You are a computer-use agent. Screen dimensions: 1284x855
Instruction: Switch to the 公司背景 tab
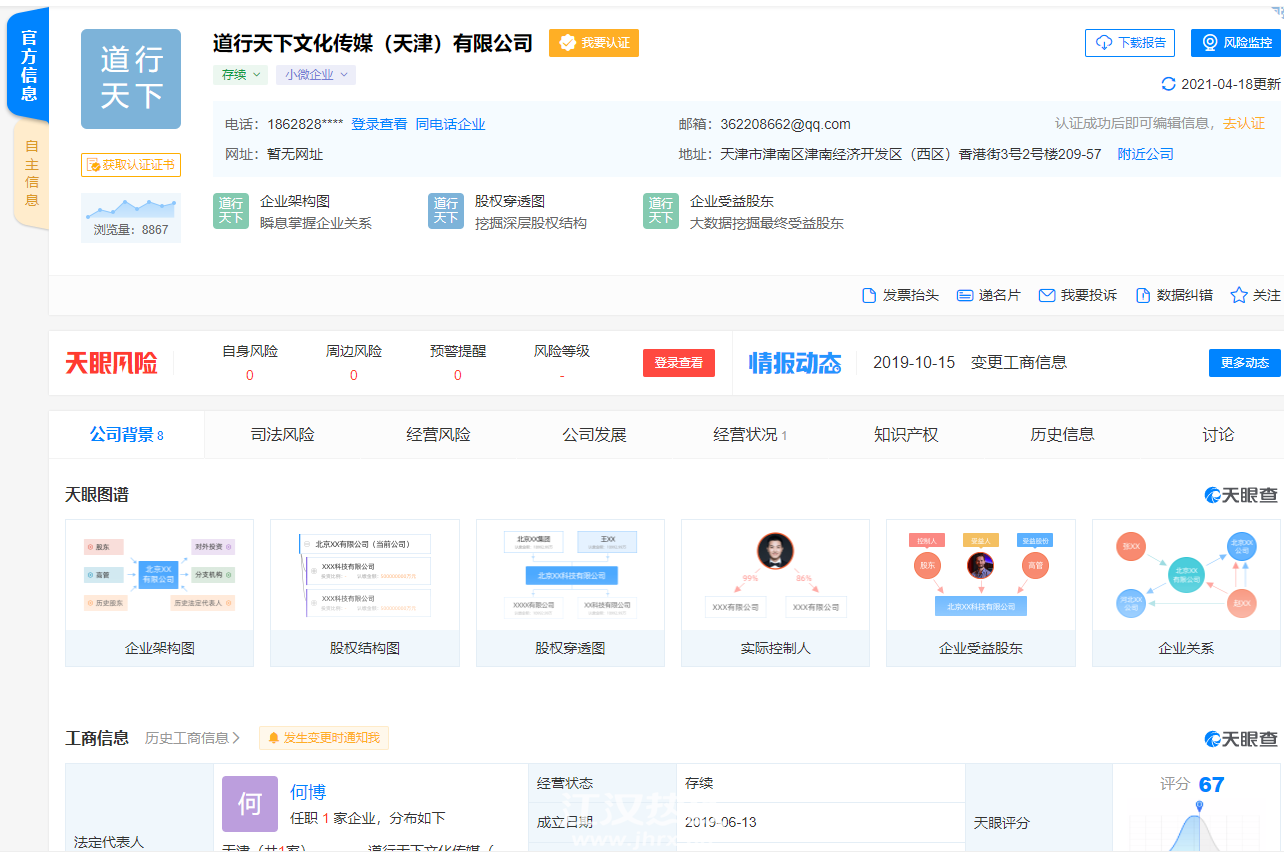[126, 435]
